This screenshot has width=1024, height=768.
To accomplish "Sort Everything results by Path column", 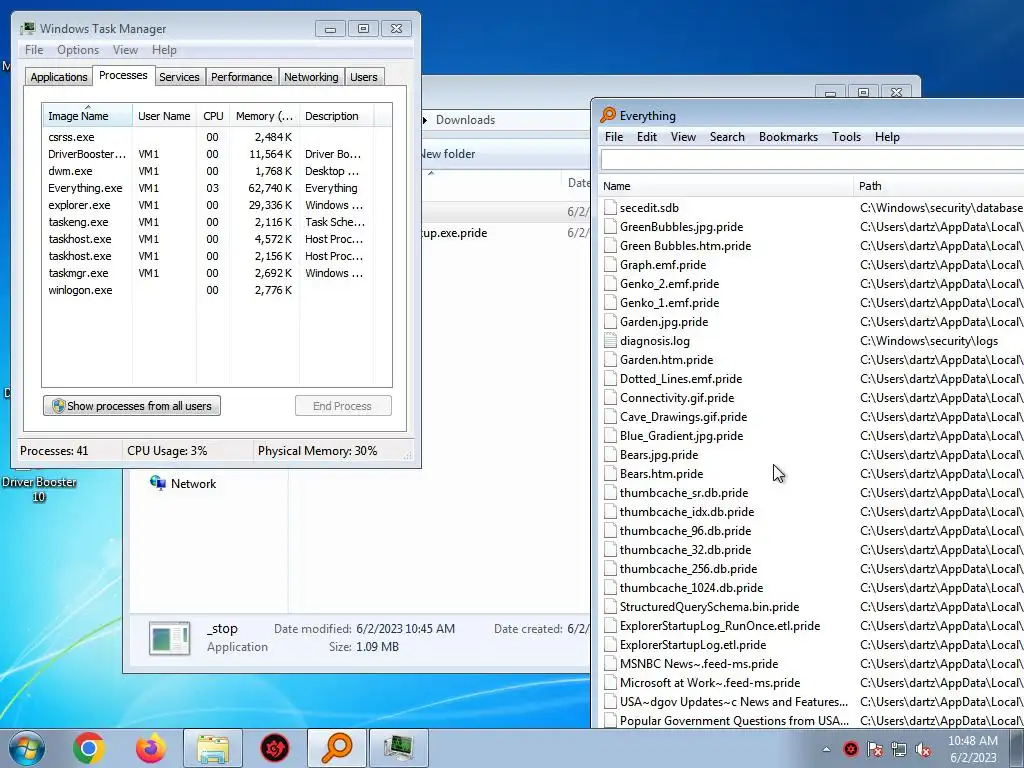I will click(x=938, y=186).
